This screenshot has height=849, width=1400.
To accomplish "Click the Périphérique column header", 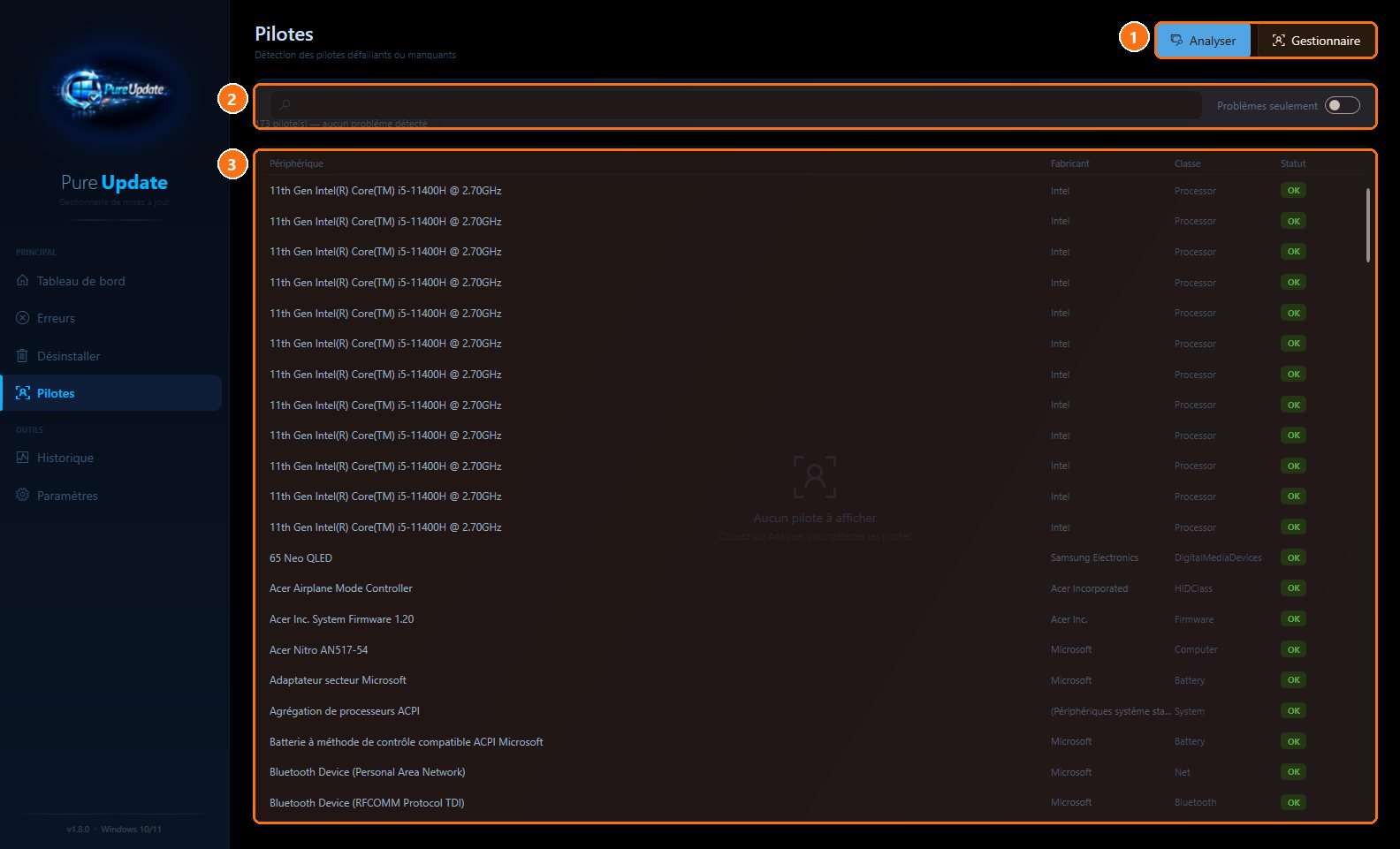I will [x=296, y=163].
